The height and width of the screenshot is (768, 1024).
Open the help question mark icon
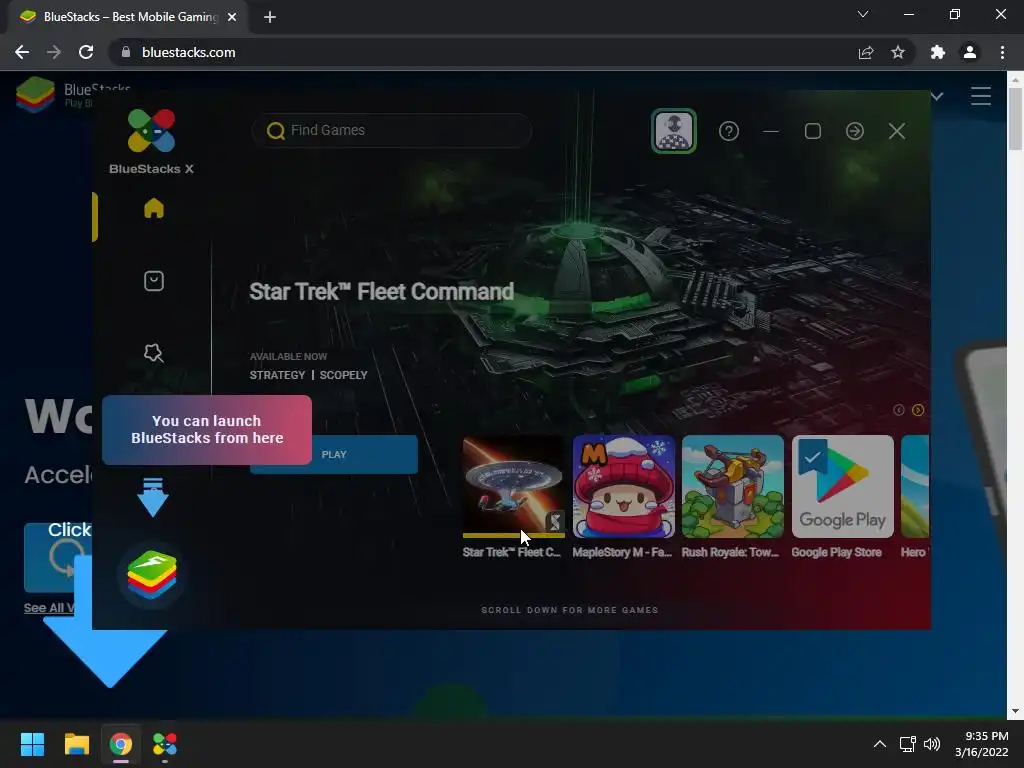[x=729, y=131]
